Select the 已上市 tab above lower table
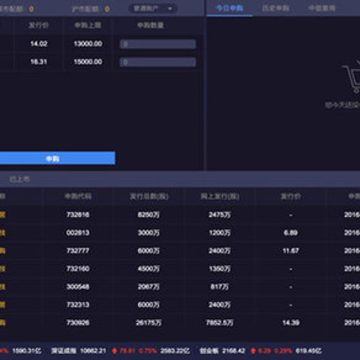 click(20, 179)
